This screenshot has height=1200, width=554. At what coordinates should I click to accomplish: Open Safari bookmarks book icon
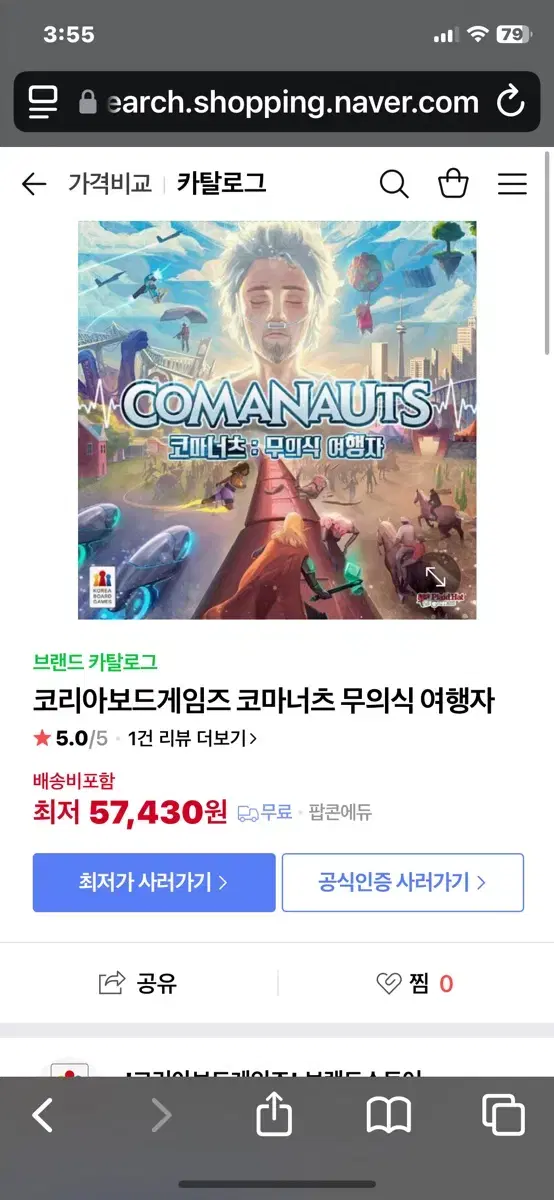pyautogui.click(x=389, y=1116)
